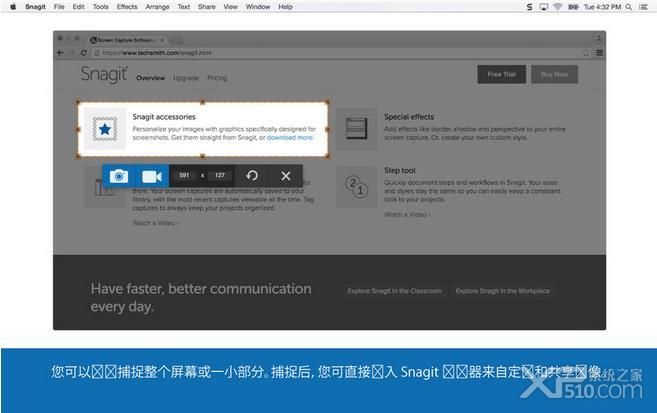
Task: Follow the download more link
Action: click(x=290, y=137)
